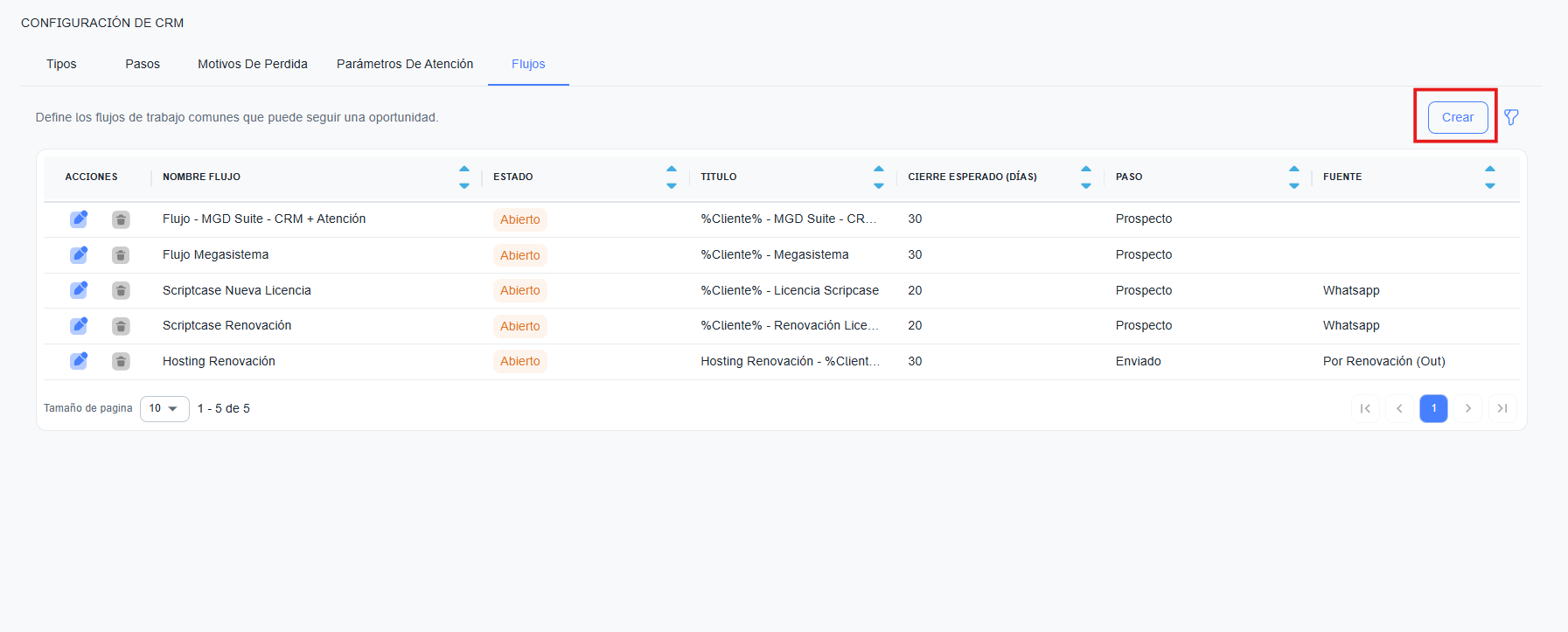Image resolution: width=1568 pixels, height=632 pixels.
Task: Click Abierto status in Scriptcase Nueva Licencia row
Action: pos(520,290)
